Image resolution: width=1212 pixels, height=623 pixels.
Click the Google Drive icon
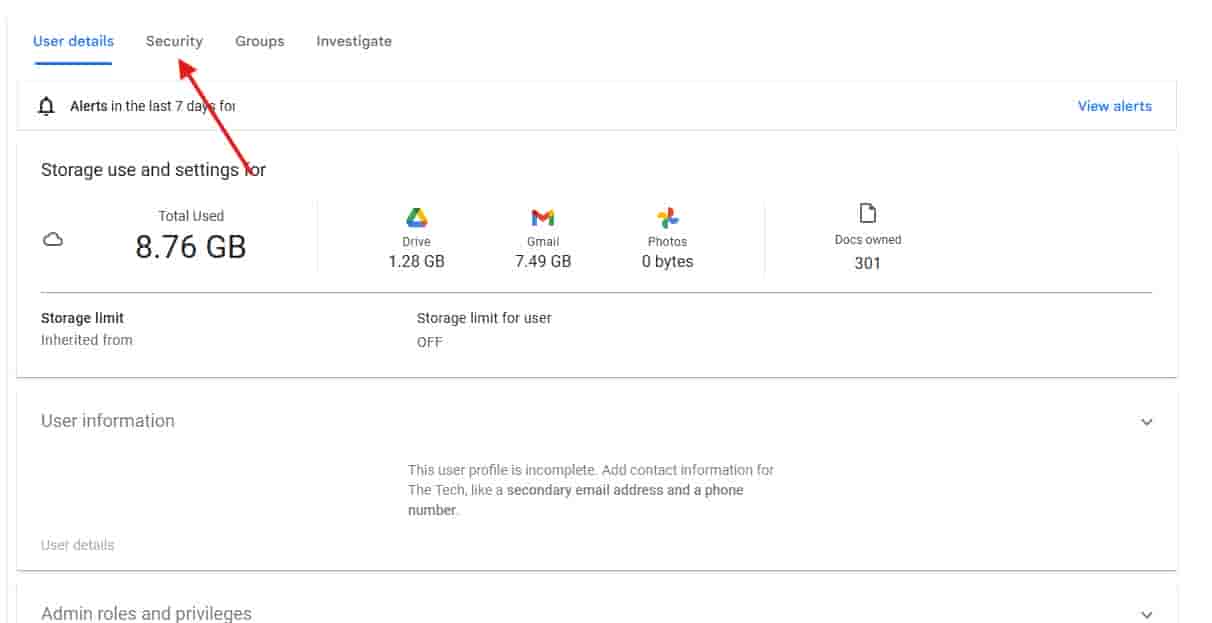[x=417, y=218]
